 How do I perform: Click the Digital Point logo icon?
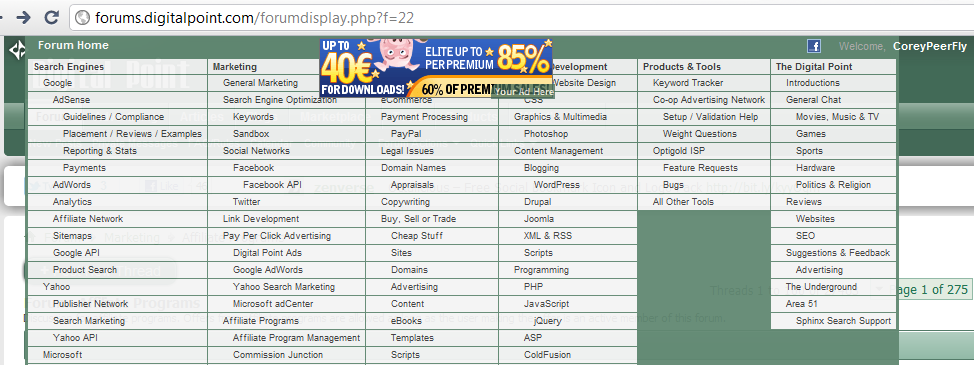click(x=17, y=50)
